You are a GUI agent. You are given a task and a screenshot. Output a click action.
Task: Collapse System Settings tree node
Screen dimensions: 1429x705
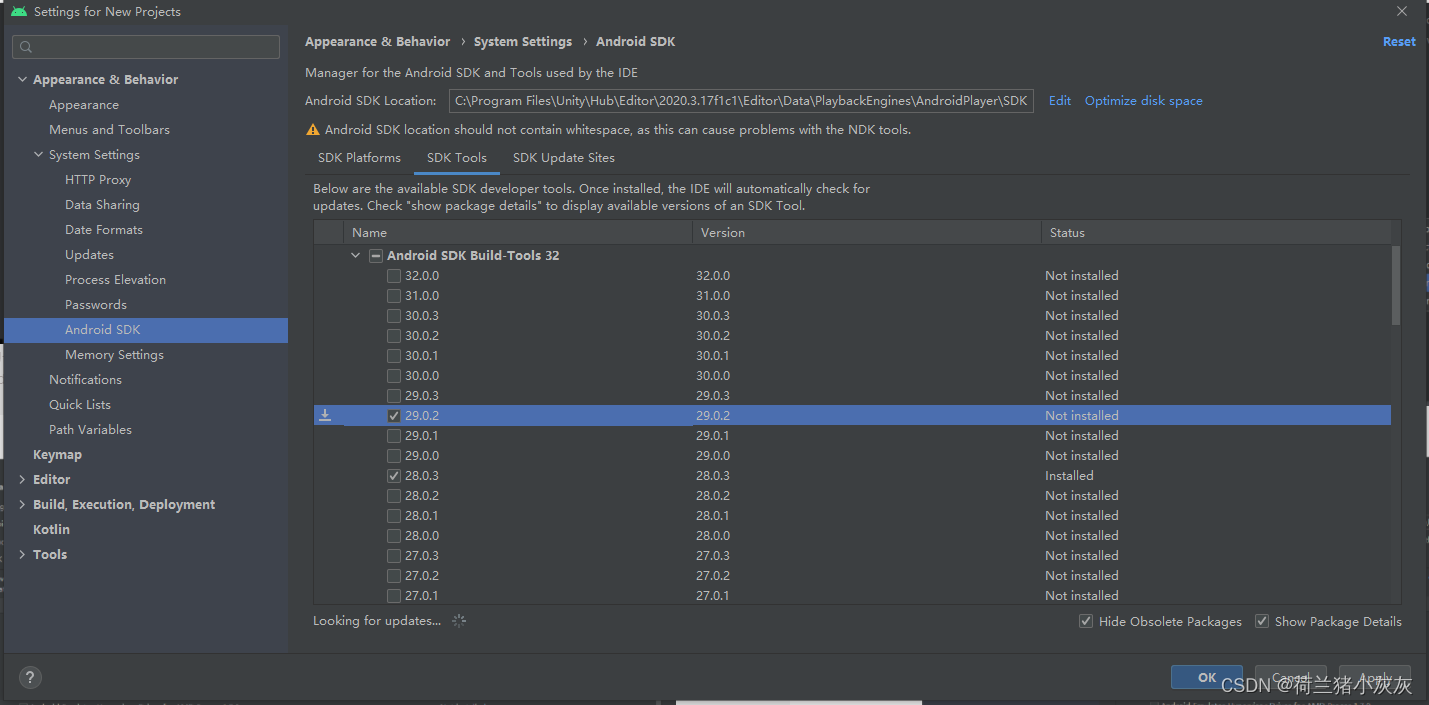38,155
